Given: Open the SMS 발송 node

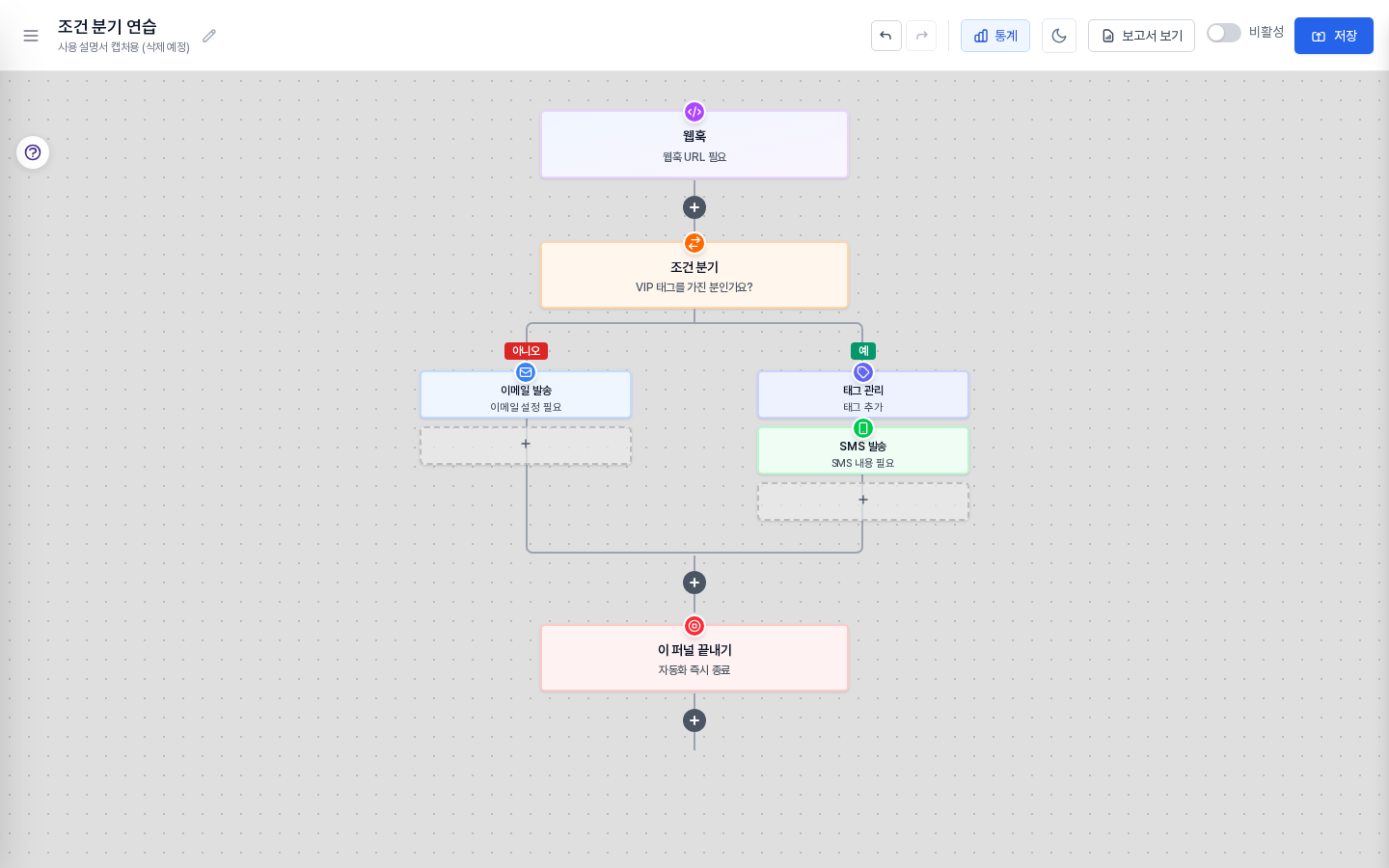Looking at the screenshot, I should [863, 451].
